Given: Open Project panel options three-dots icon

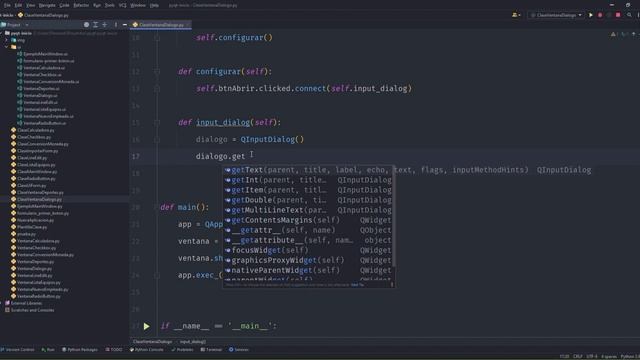Looking at the screenshot, I should pyautogui.click(x=116, y=25).
